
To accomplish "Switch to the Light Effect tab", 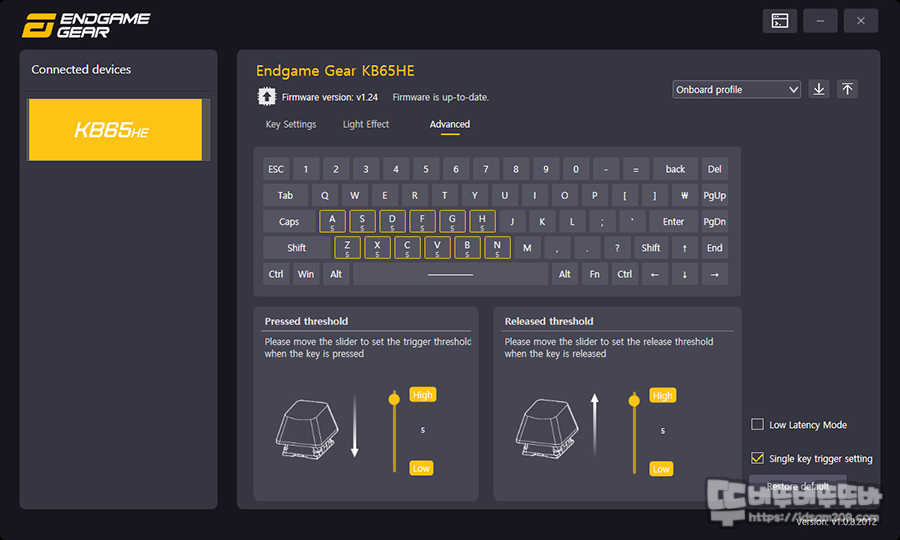I will [x=366, y=124].
